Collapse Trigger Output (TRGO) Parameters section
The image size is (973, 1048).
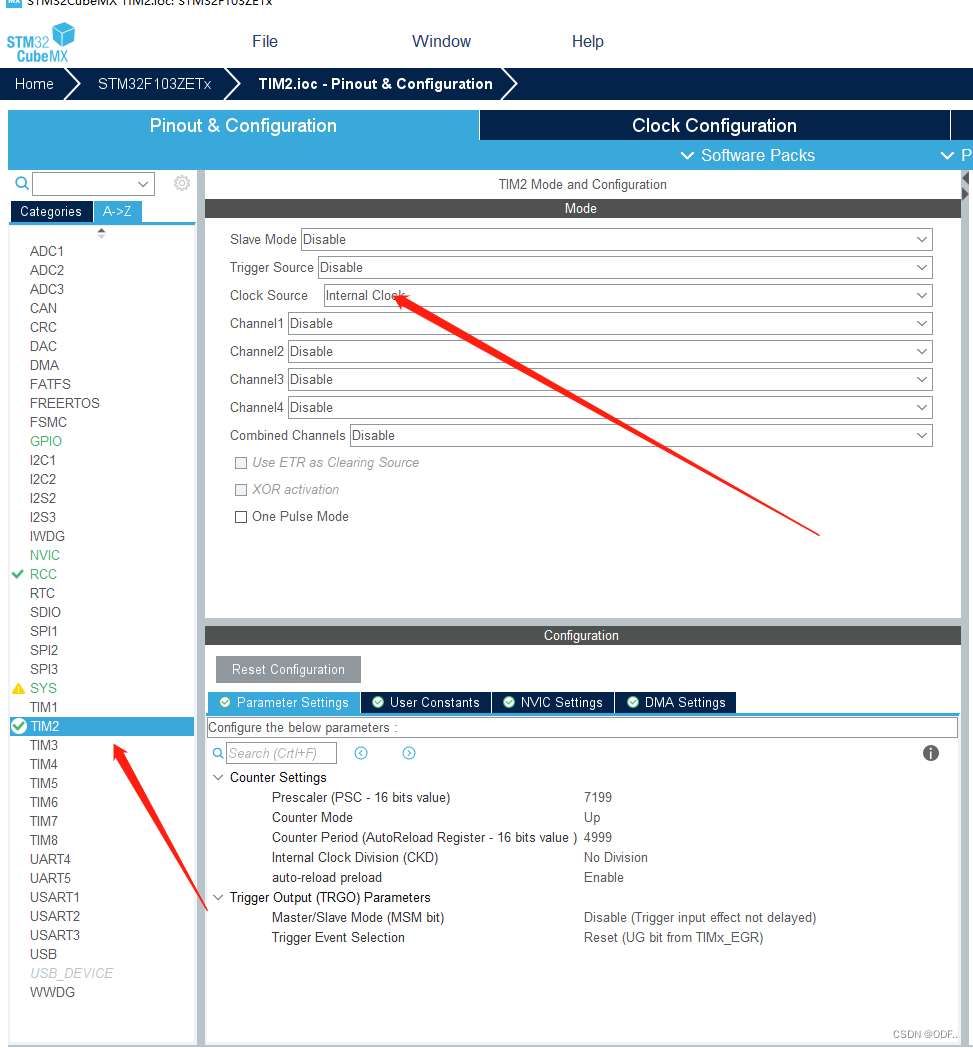click(218, 898)
